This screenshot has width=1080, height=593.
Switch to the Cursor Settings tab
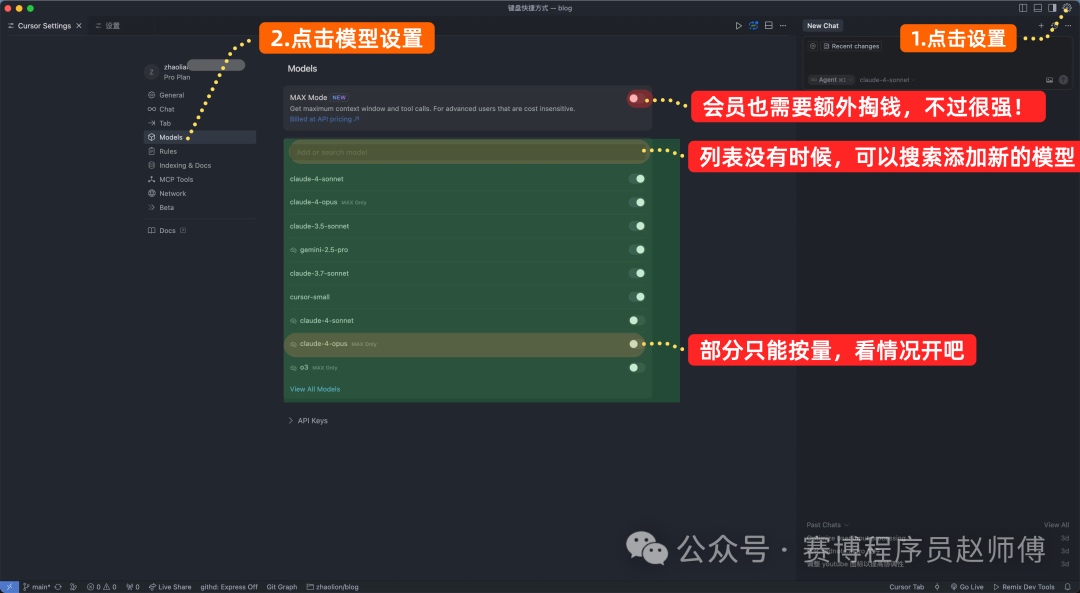(x=44, y=25)
